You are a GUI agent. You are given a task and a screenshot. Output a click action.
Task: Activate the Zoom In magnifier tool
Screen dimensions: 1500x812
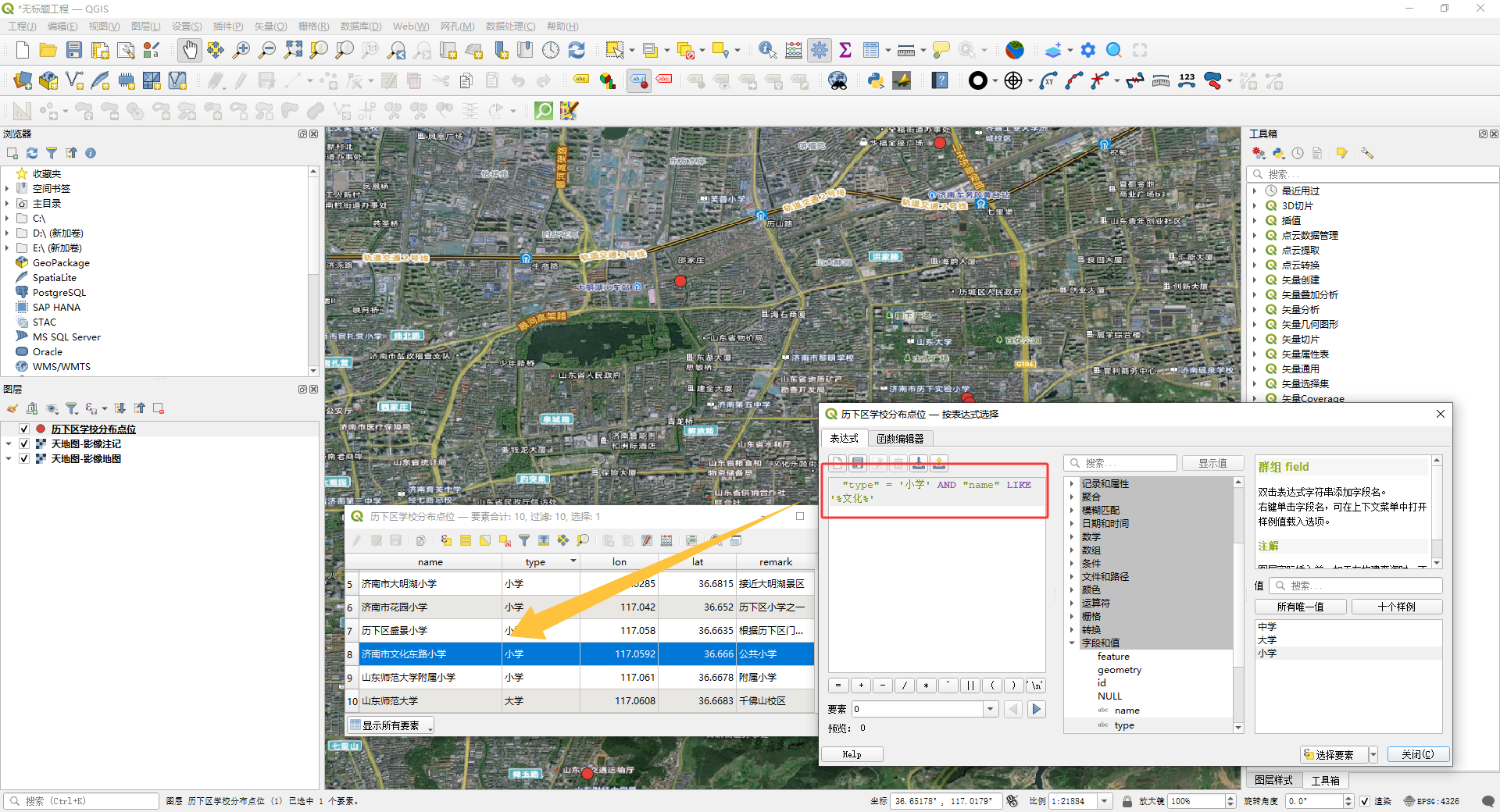click(x=241, y=50)
